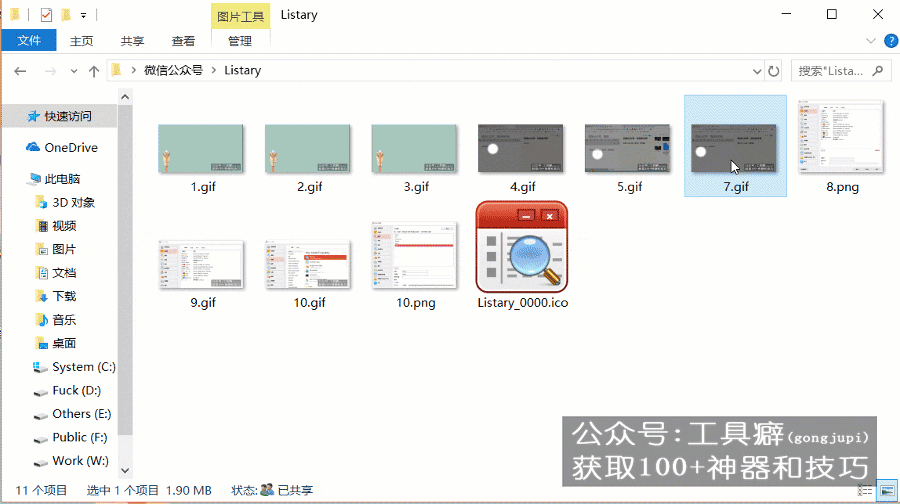Select the Listary_0000.ico file icon
Screen dimensions: 900x504
coord(522,247)
